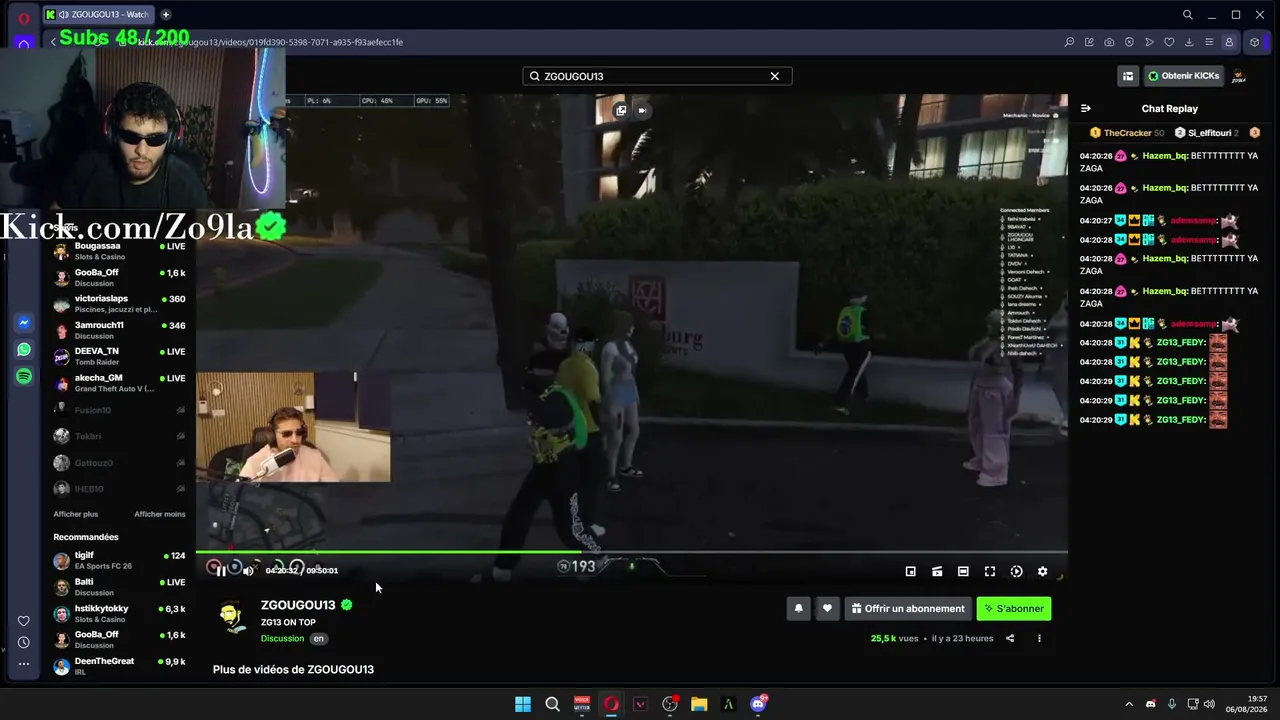Image resolution: width=1280 pixels, height=720 pixels.
Task: Open the Windows Start menu
Action: click(x=523, y=704)
